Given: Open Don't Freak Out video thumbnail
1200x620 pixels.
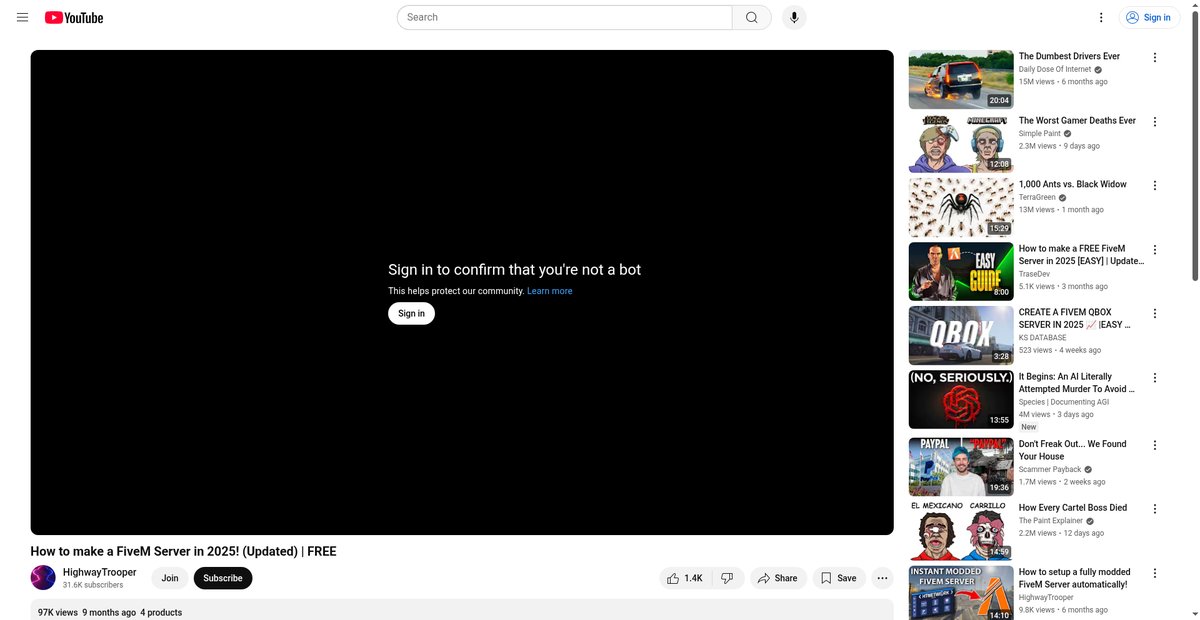Looking at the screenshot, I should point(961,466).
